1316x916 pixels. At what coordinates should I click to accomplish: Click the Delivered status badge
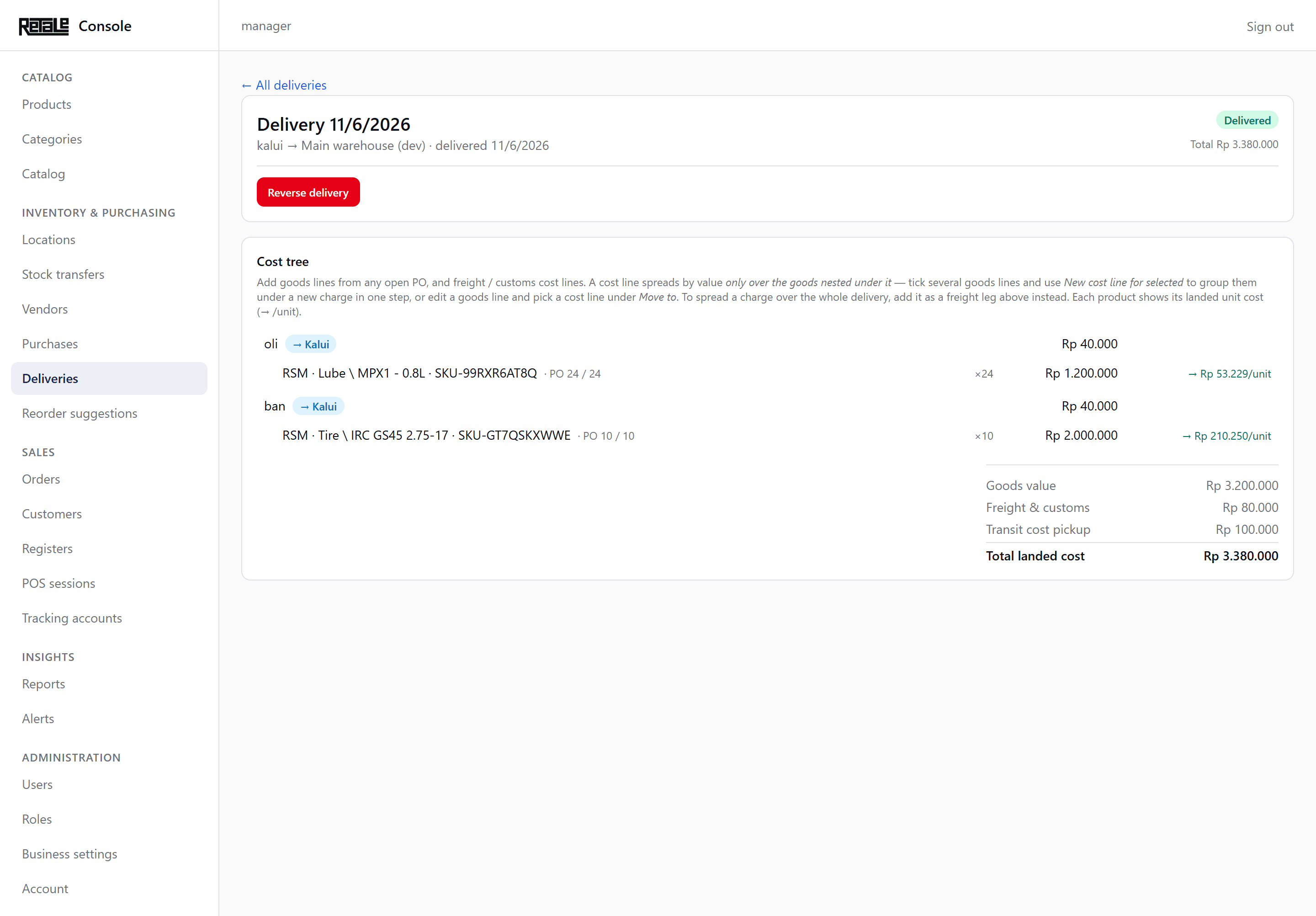point(1247,120)
